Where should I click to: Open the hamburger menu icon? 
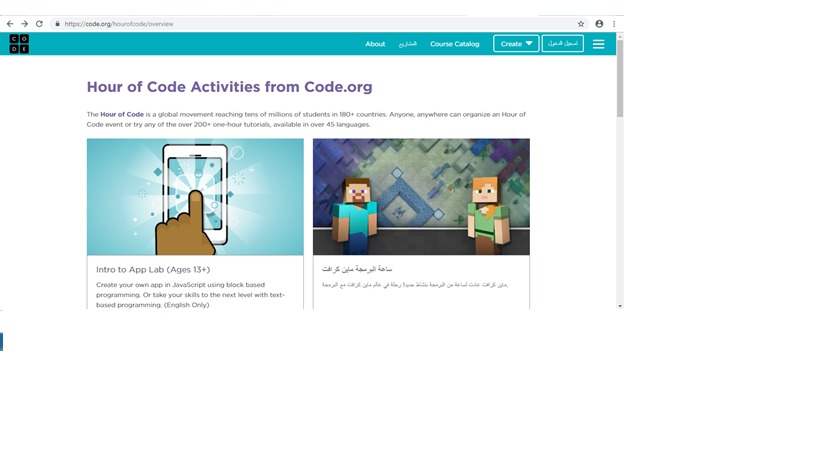[598, 44]
